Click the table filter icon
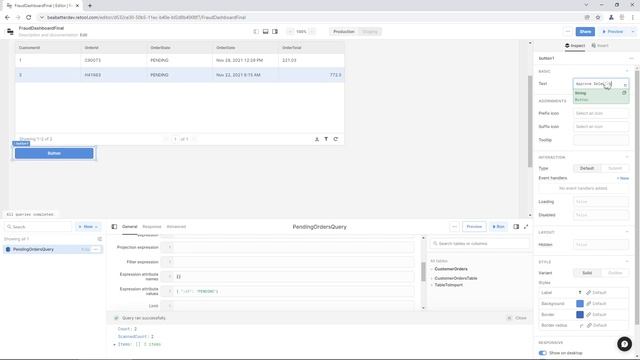640x360 pixels. pyautogui.click(x=326, y=139)
